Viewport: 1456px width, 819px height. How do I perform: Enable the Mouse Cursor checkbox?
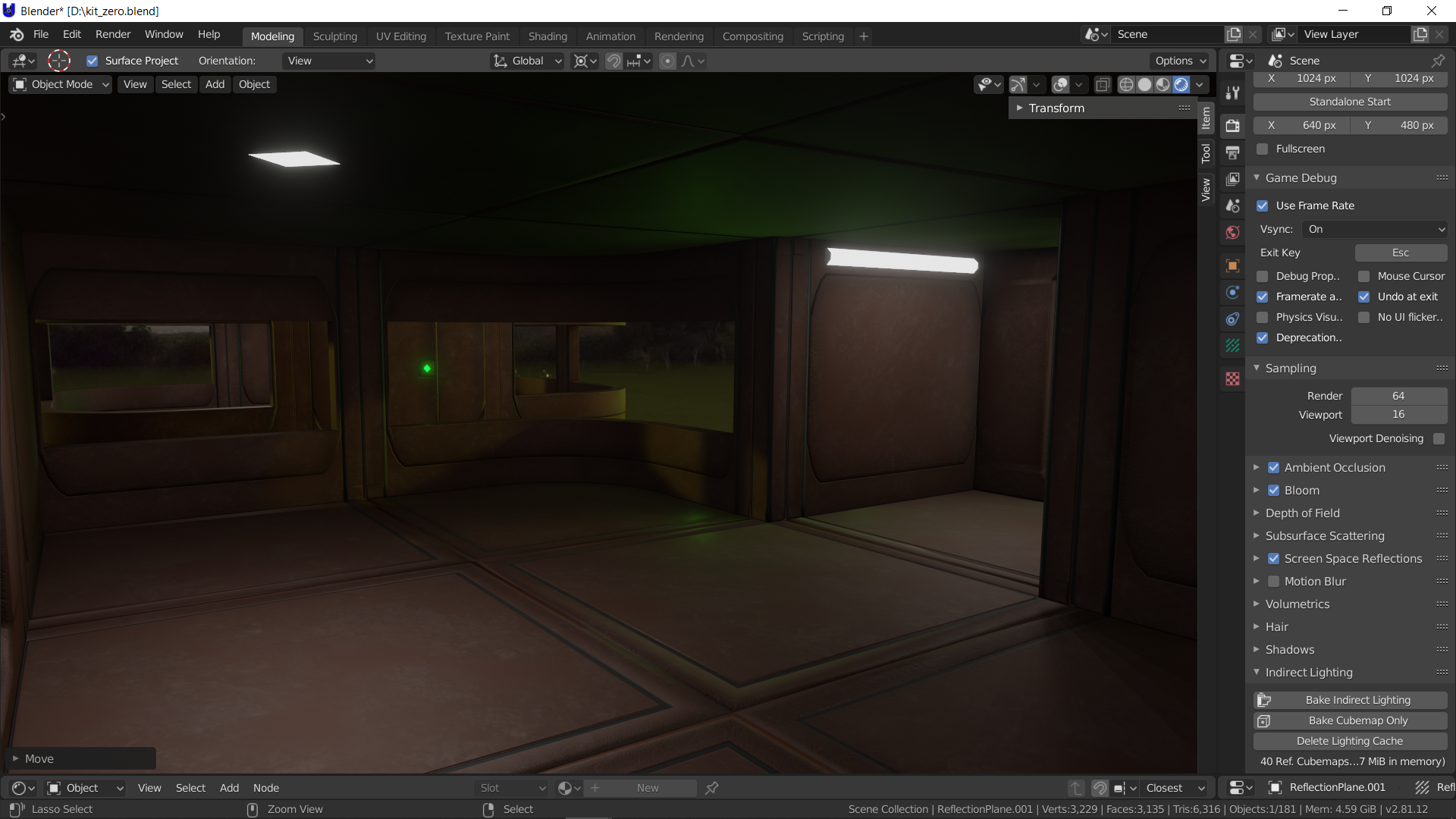coord(1364,276)
